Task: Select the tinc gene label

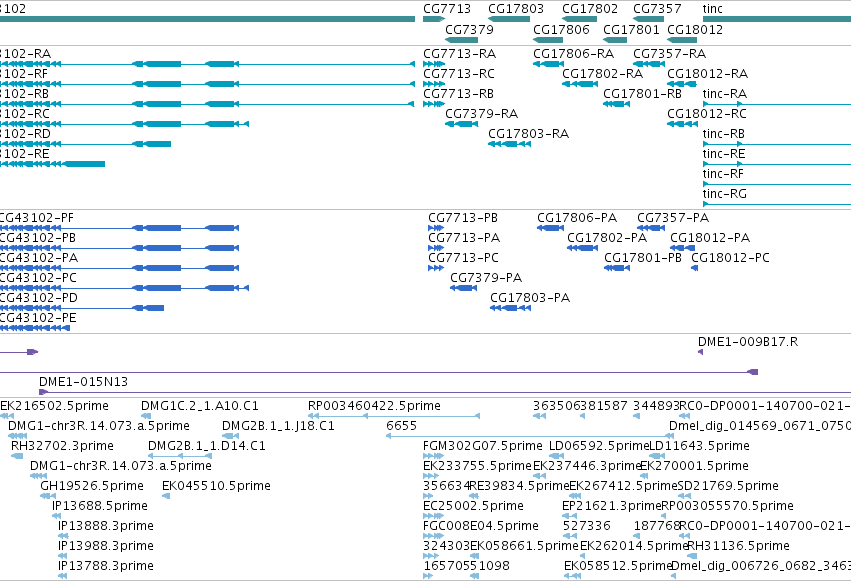Action: click(x=713, y=9)
